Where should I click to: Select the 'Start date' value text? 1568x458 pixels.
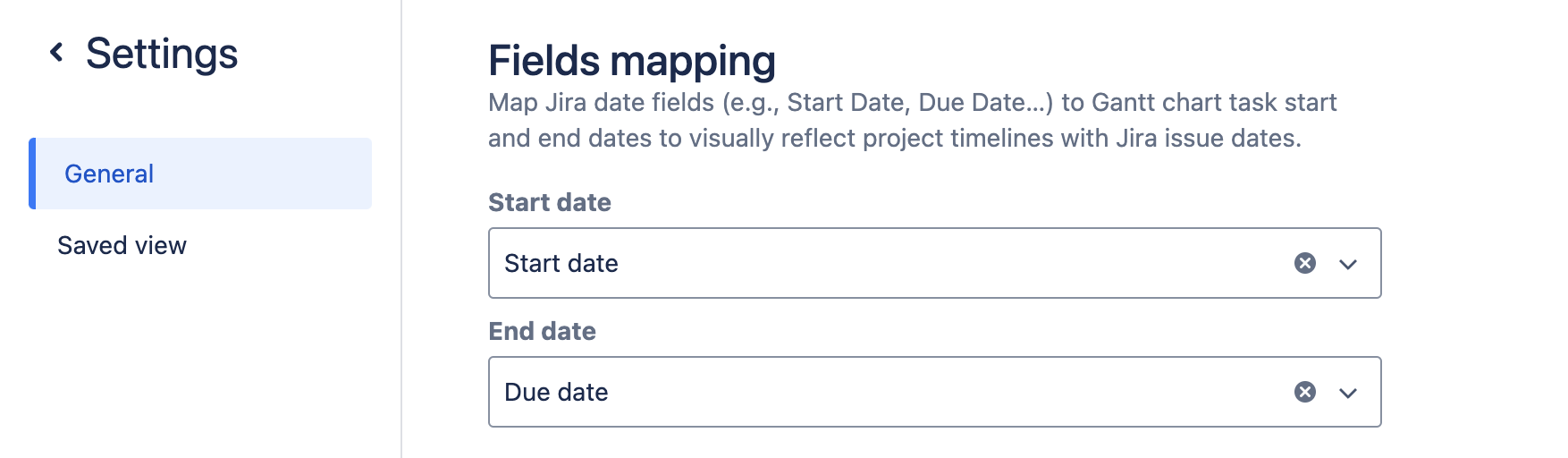(x=561, y=263)
